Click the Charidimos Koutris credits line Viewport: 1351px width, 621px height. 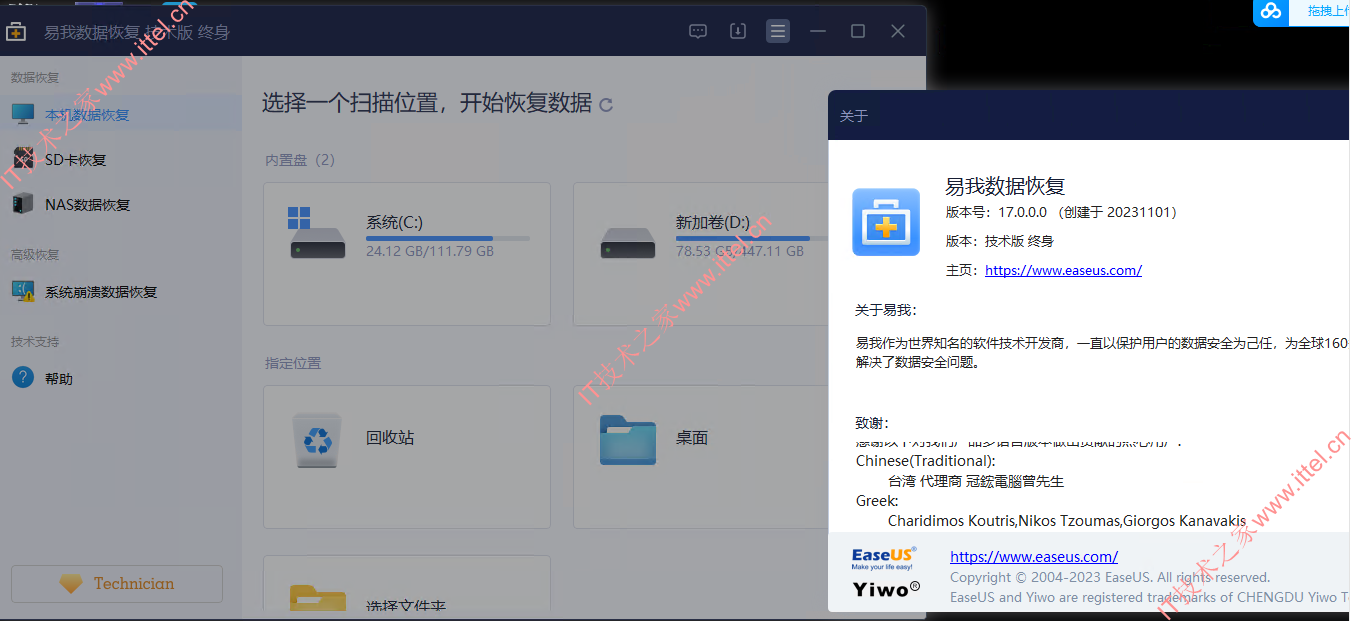coord(1067,521)
